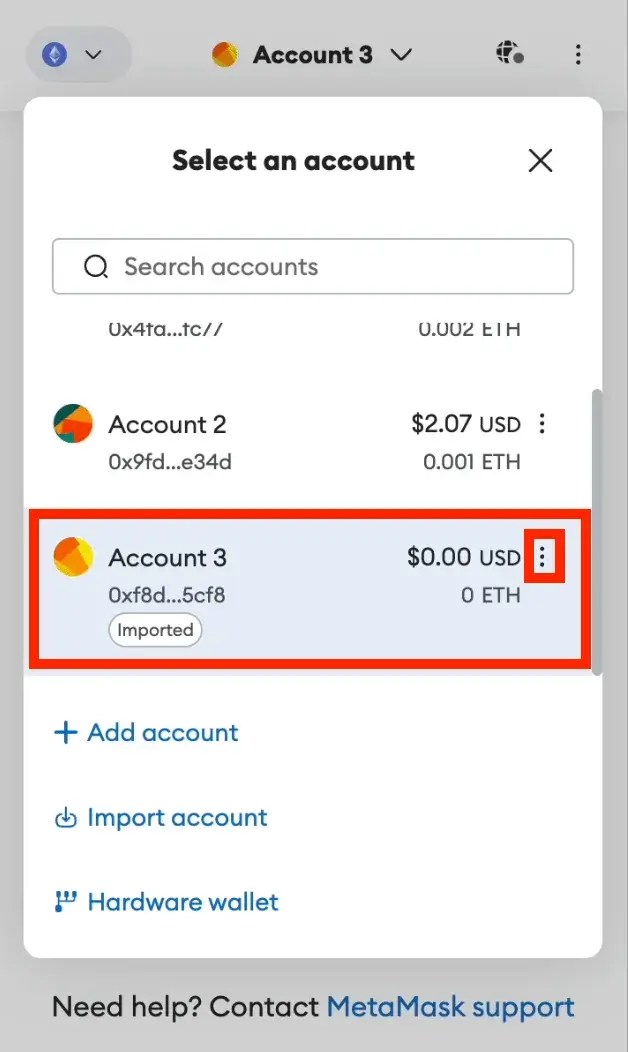Open the Ethereum network selector icon
This screenshot has width=628, height=1052.
point(55,55)
